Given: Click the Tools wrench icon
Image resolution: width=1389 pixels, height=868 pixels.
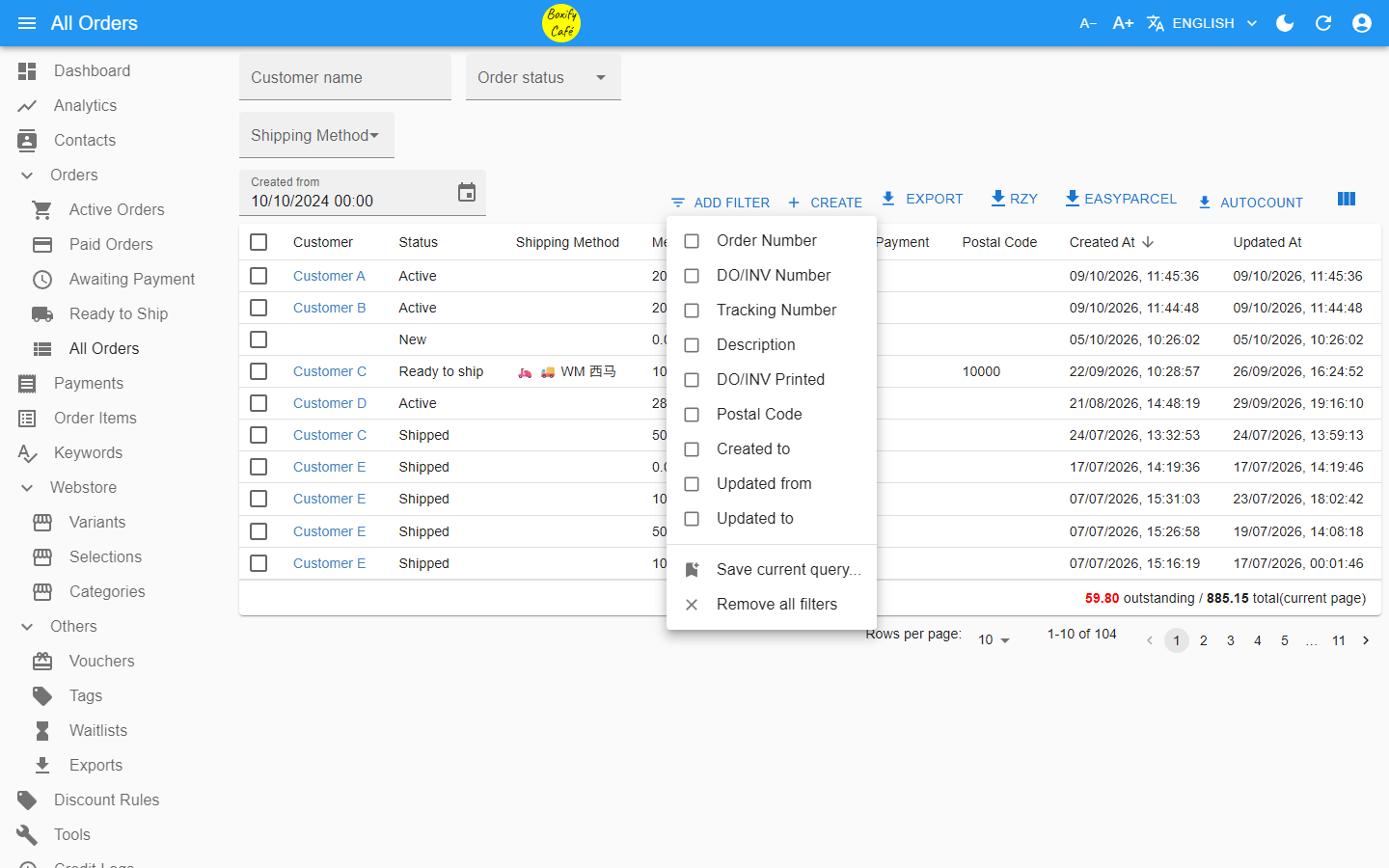Looking at the screenshot, I should coord(27,835).
